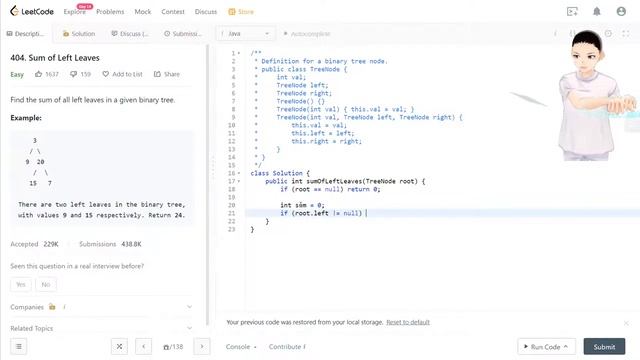Answer Yes to seen in interview
Viewport: 640px width, 360px height.
pyautogui.click(x=20, y=284)
